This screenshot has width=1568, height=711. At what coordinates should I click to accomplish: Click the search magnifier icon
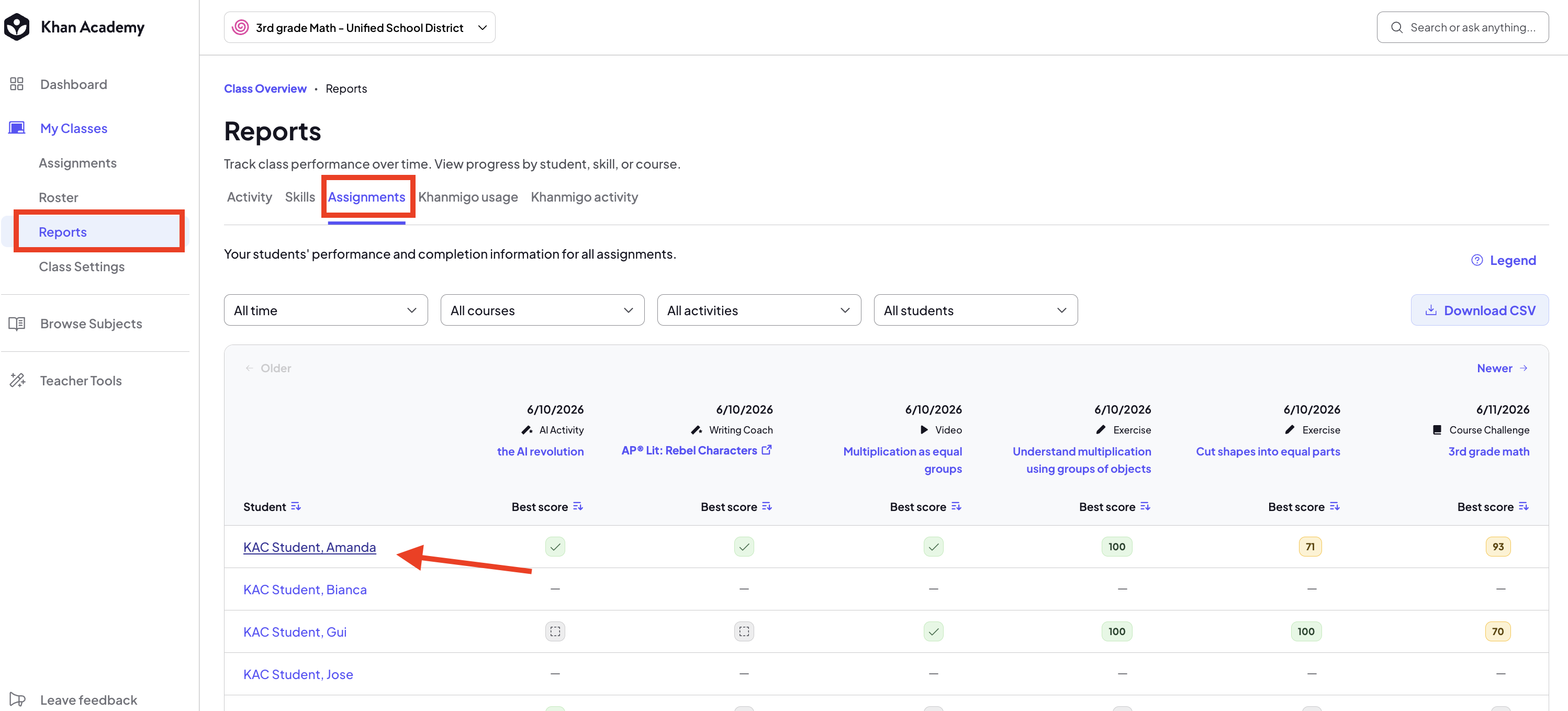click(1396, 27)
